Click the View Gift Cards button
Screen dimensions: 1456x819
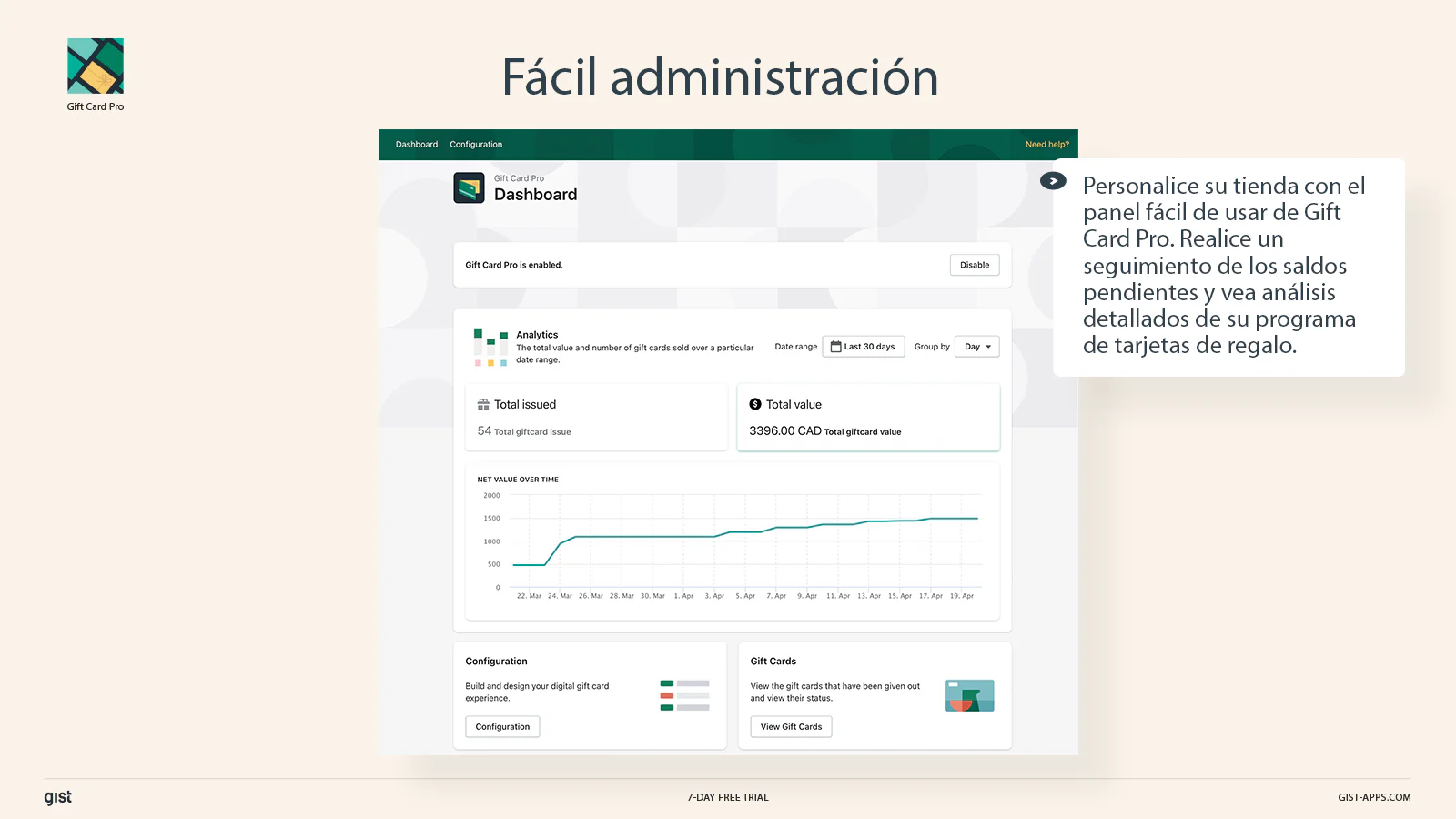tap(791, 726)
